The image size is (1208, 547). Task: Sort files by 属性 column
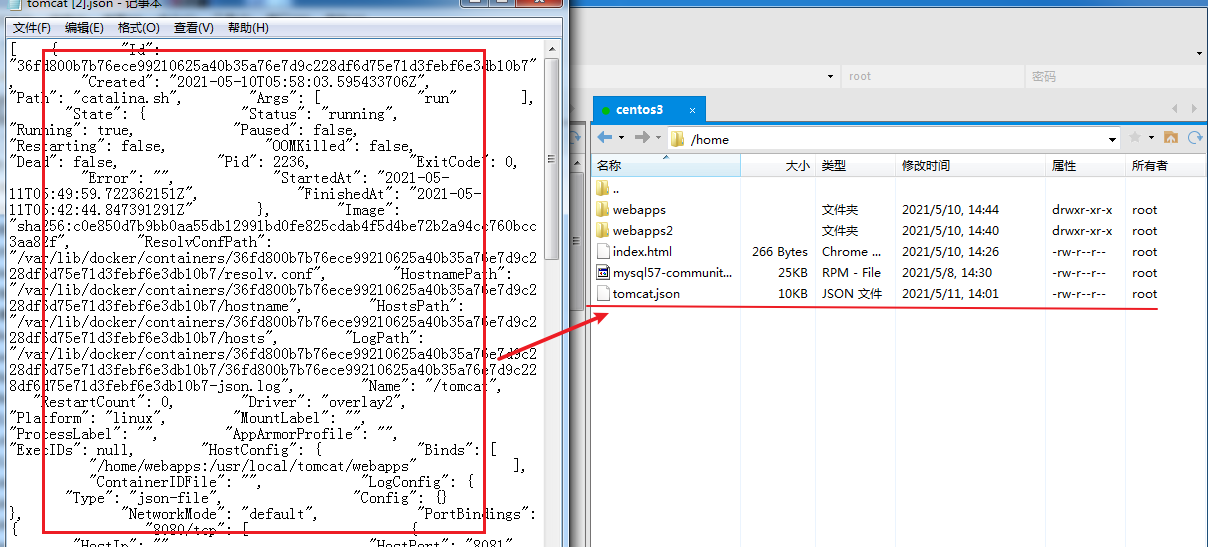(1087, 165)
